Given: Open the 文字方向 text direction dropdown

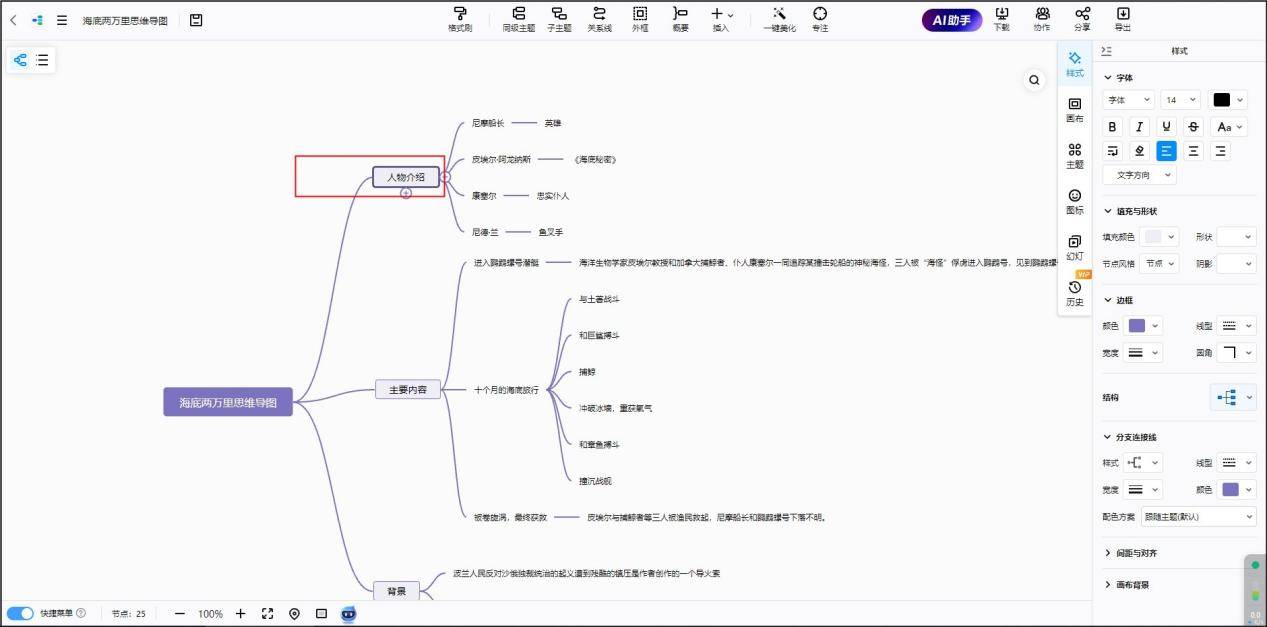Looking at the screenshot, I should click(x=1139, y=174).
